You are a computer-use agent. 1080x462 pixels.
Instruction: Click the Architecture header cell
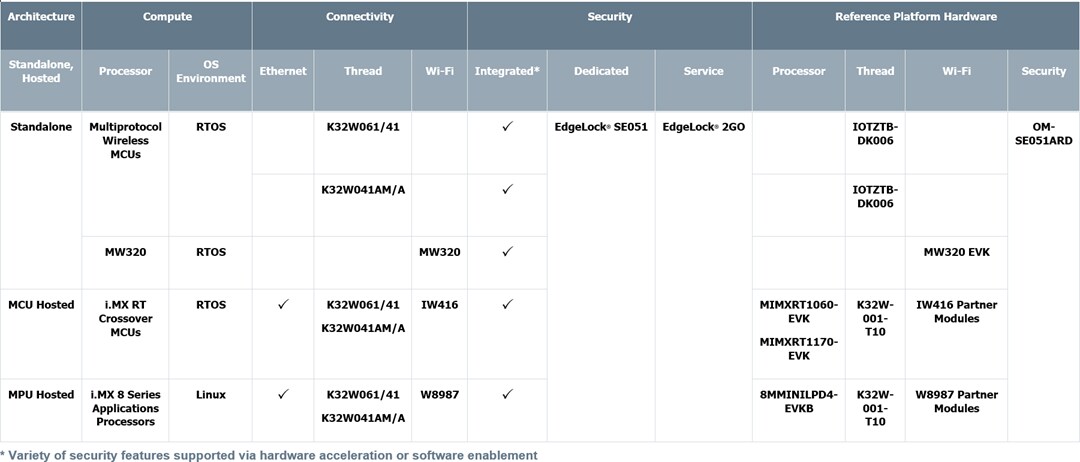point(41,17)
